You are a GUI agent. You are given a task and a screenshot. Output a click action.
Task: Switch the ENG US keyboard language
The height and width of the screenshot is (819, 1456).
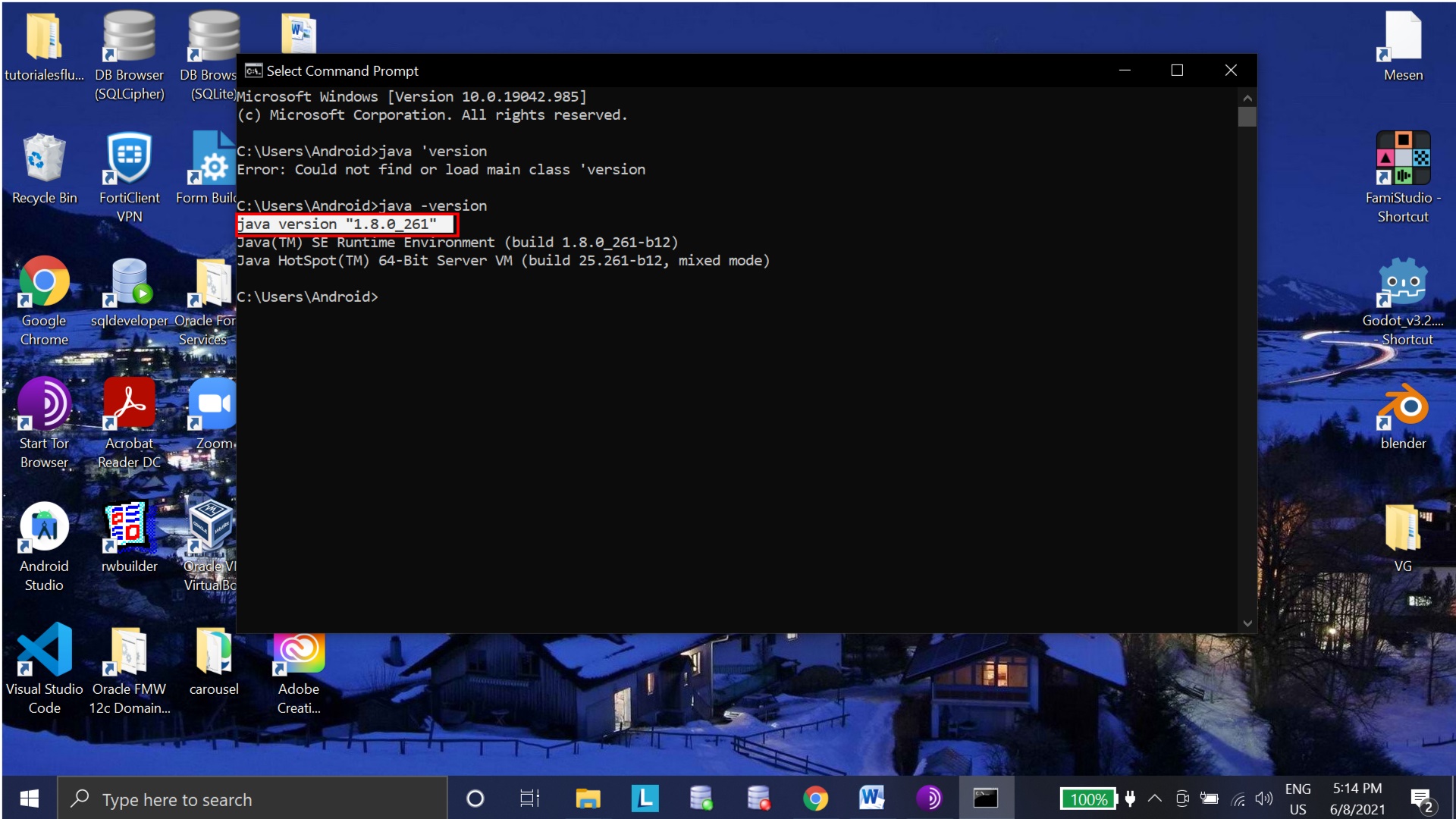tap(1299, 798)
